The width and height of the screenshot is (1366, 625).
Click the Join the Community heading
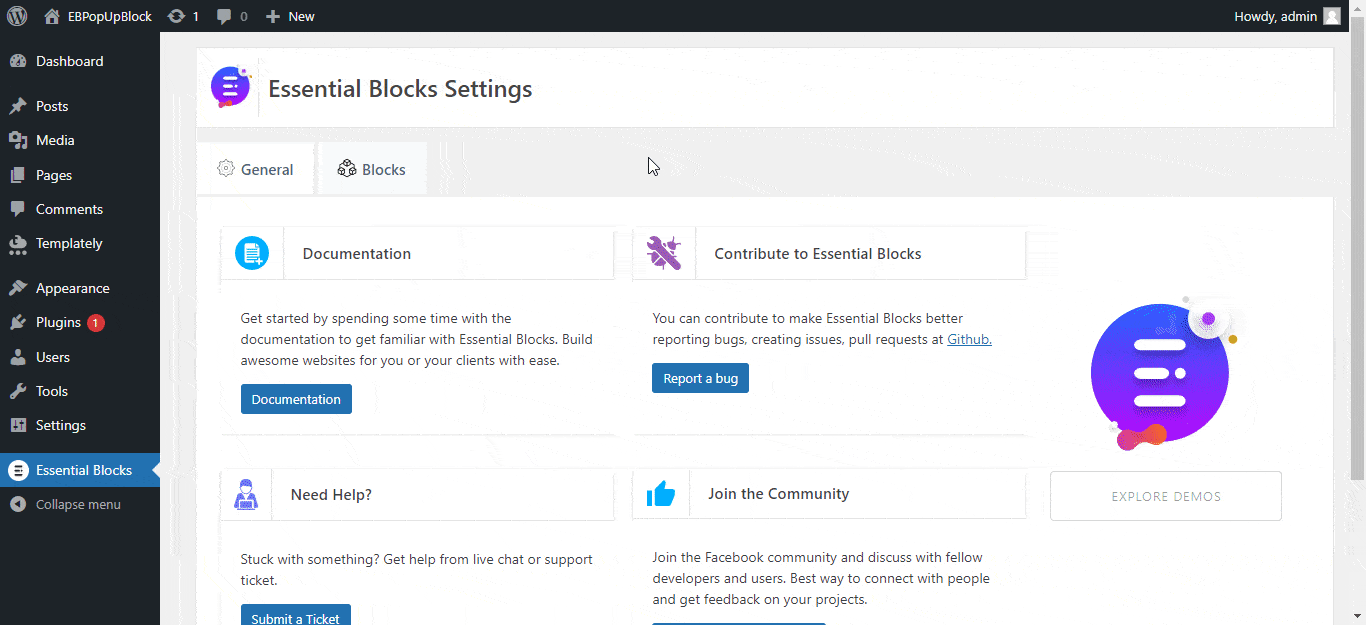click(779, 494)
